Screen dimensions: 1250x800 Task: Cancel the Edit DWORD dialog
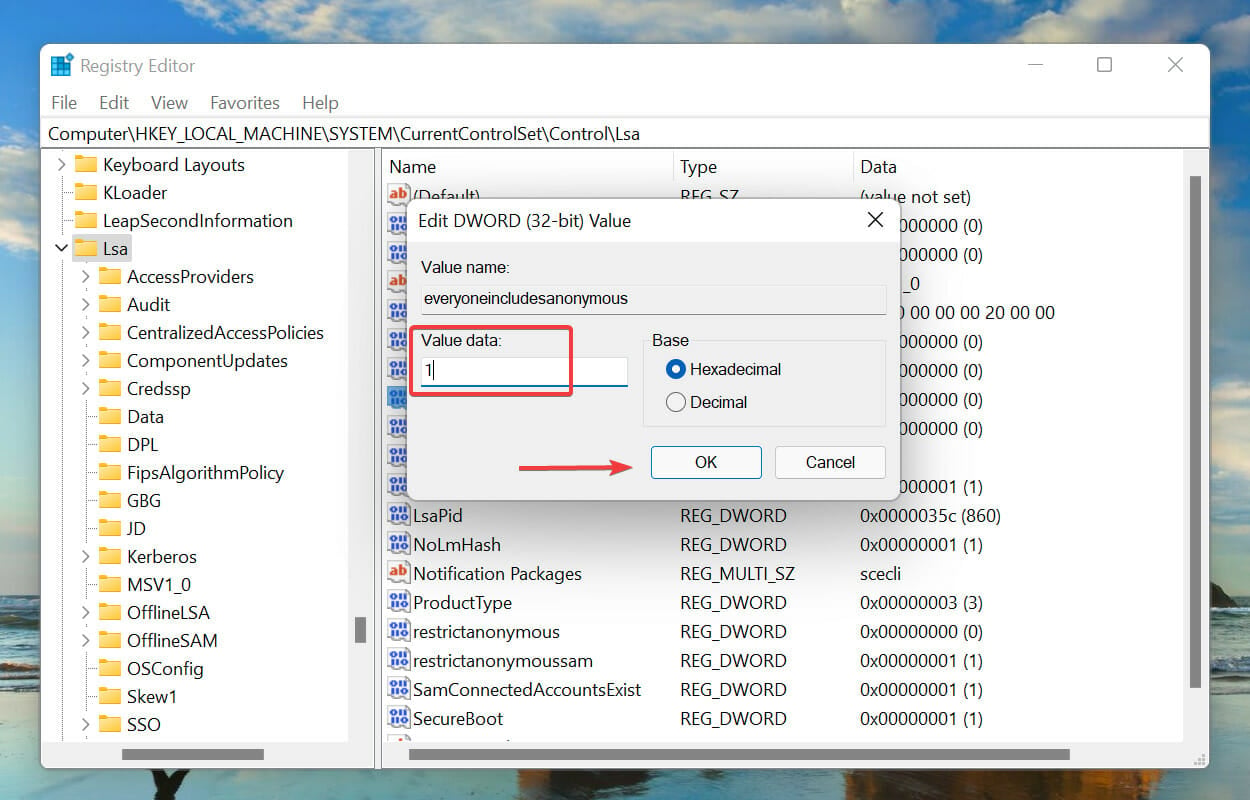tap(830, 462)
